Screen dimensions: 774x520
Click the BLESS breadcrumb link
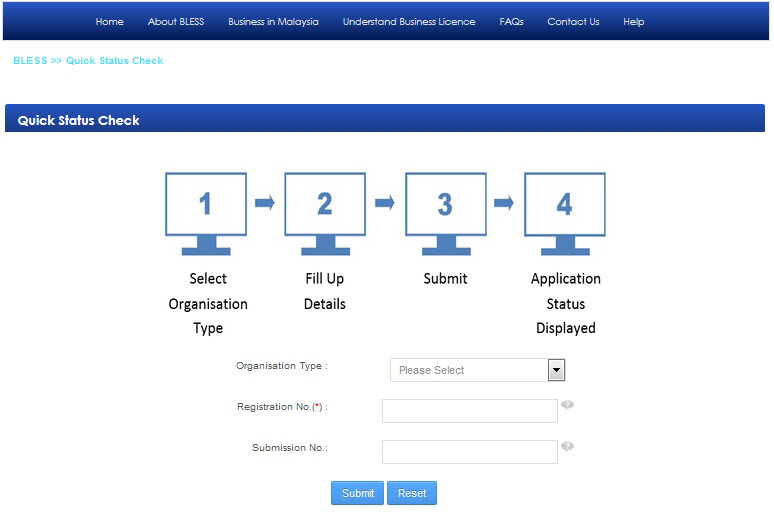(x=30, y=61)
